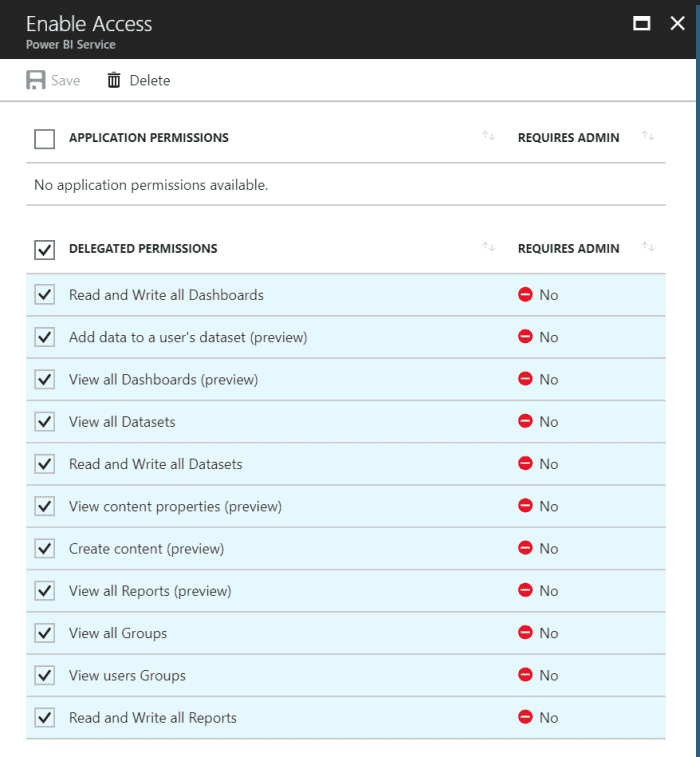The width and height of the screenshot is (700, 757).
Task: Uncheck Read and Write all Dashboards
Action: (x=45, y=295)
